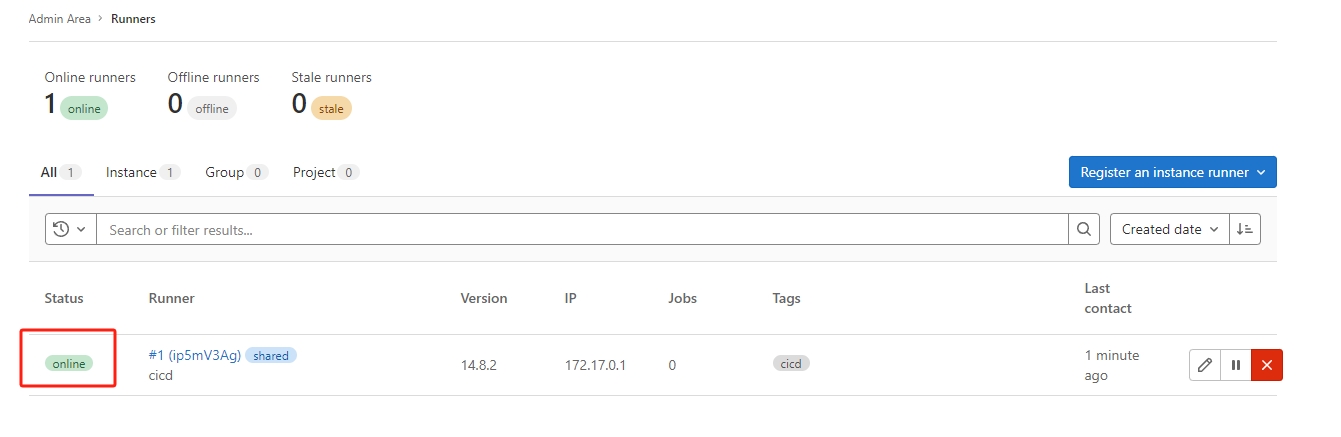
Task: Click the shared runner badge
Action: click(x=271, y=356)
